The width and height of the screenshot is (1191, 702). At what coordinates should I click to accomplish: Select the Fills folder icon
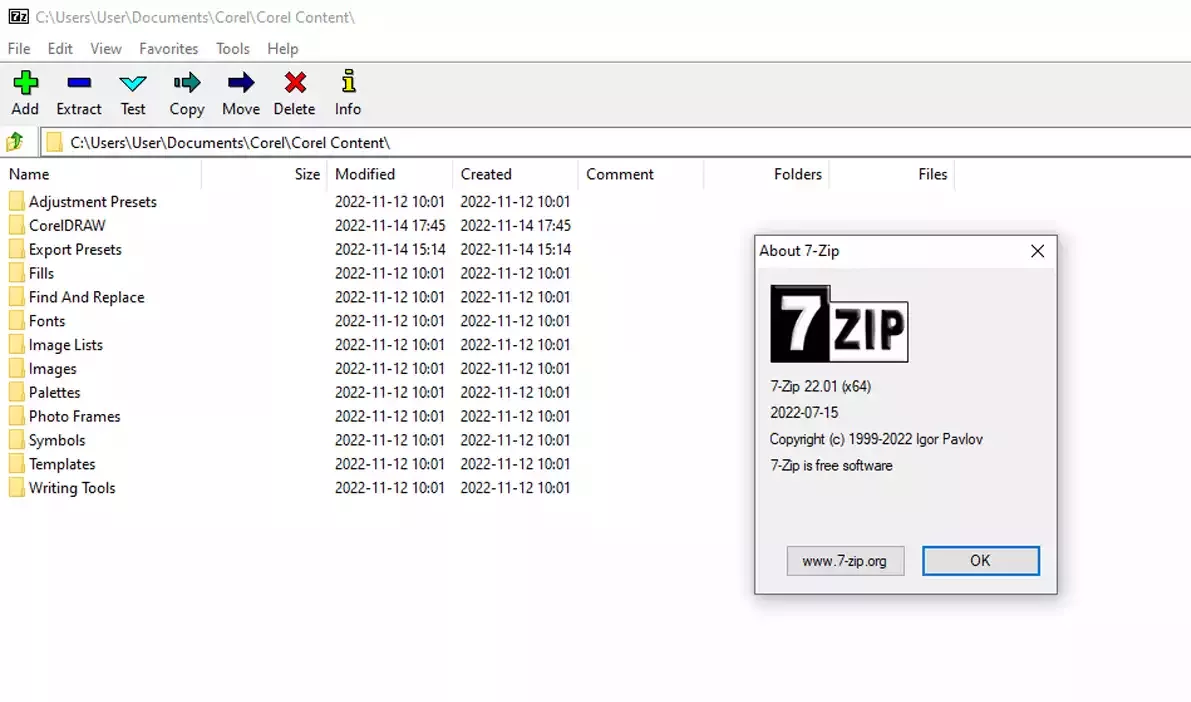click(x=17, y=273)
